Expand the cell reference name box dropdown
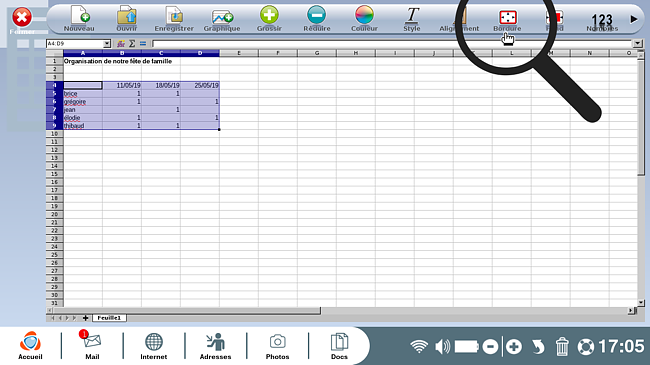 click(x=107, y=44)
